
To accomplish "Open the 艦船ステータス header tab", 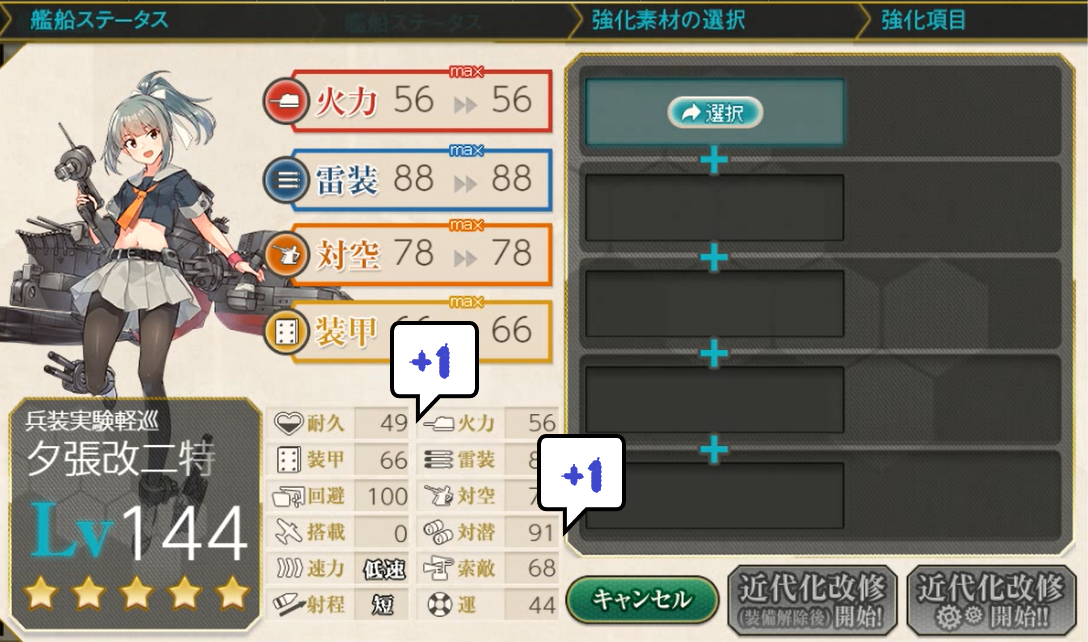I will pos(99,19).
